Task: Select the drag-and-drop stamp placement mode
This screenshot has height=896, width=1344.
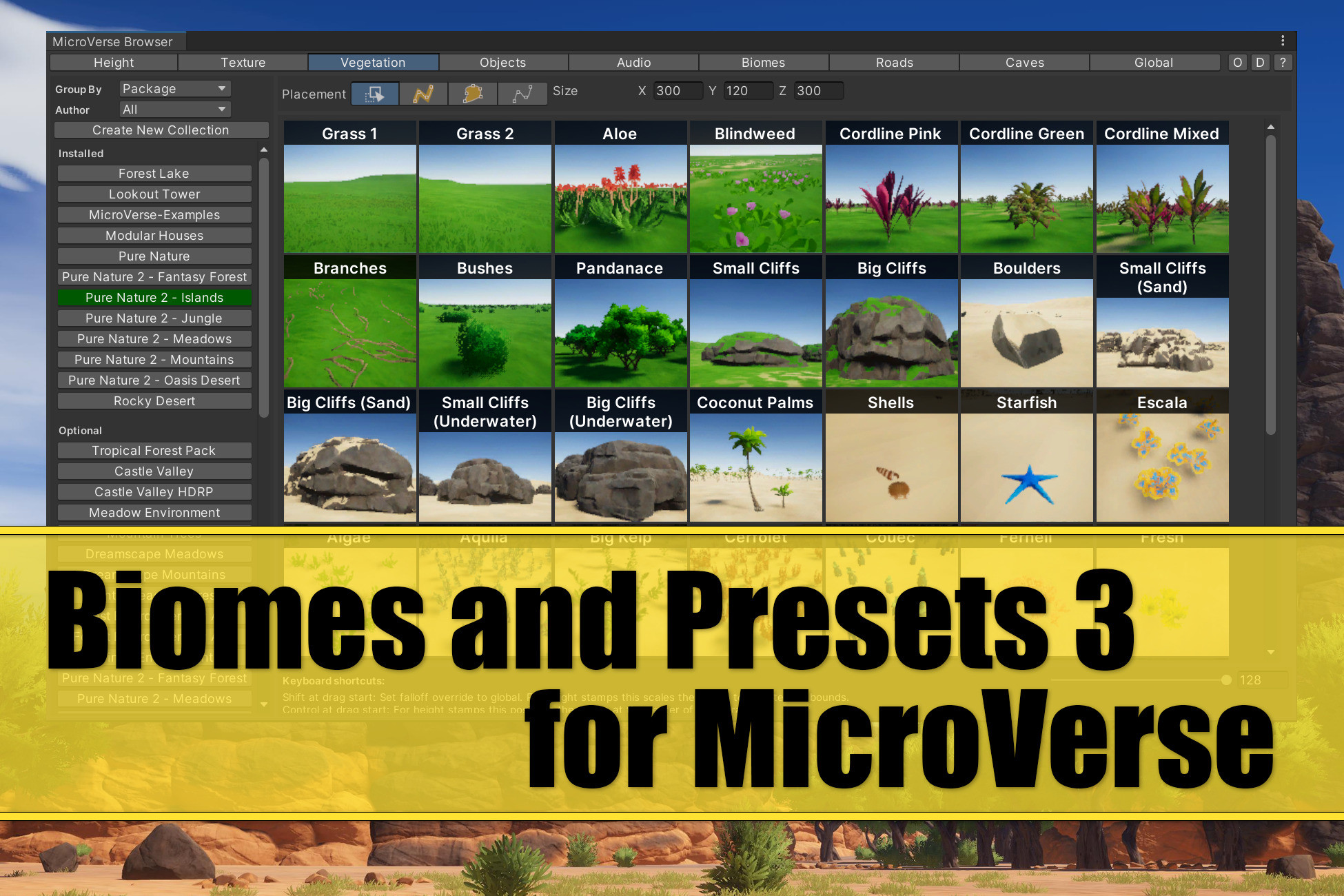Action: pos(374,93)
